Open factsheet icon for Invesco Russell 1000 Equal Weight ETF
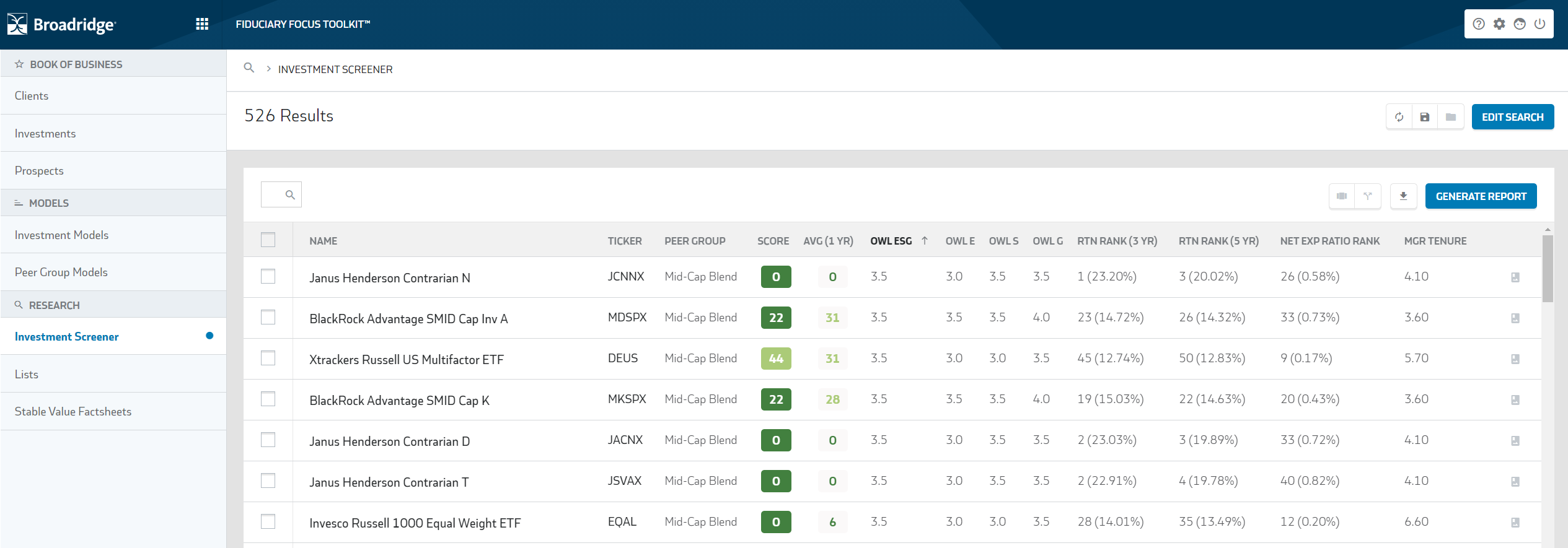Image resolution: width=1568 pixels, height=548 pixels. [1515, 523]
